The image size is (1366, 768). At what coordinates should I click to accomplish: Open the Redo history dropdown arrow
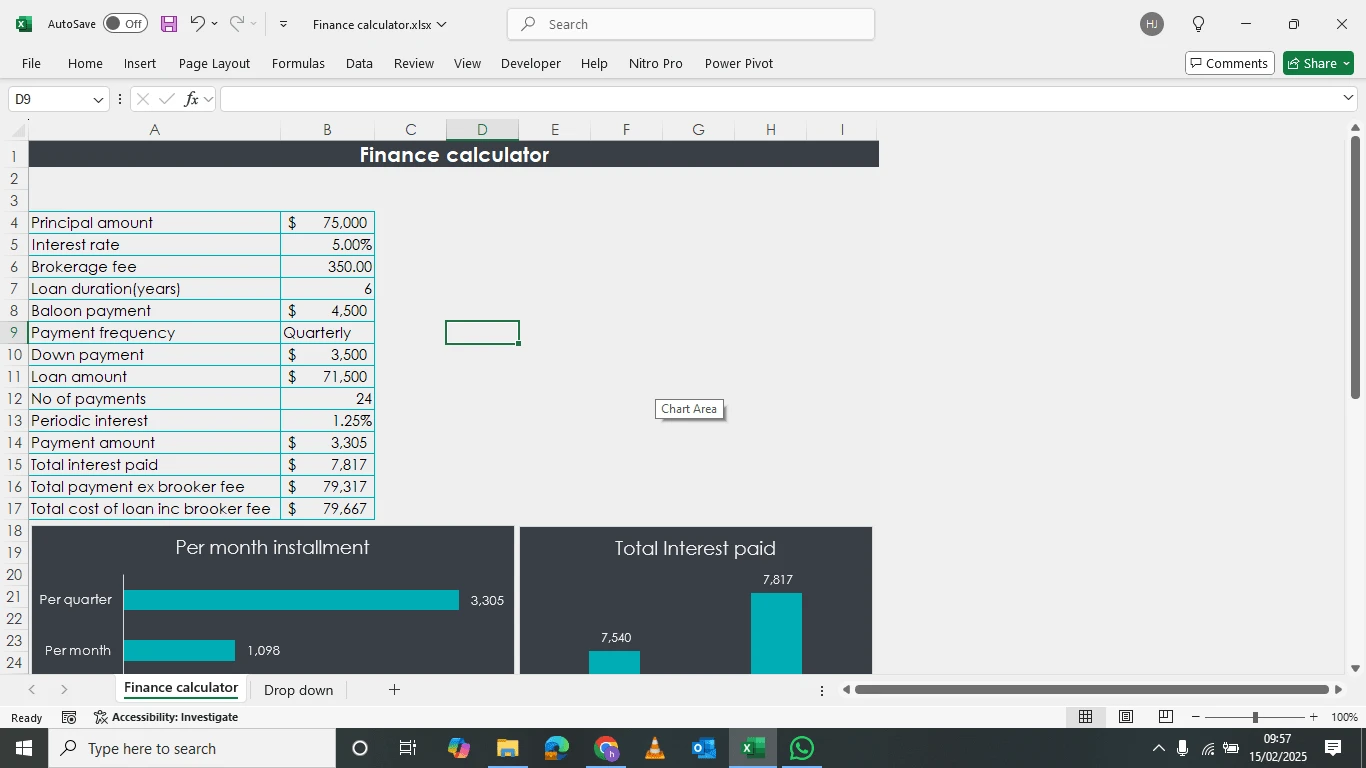tap(254, 24)
